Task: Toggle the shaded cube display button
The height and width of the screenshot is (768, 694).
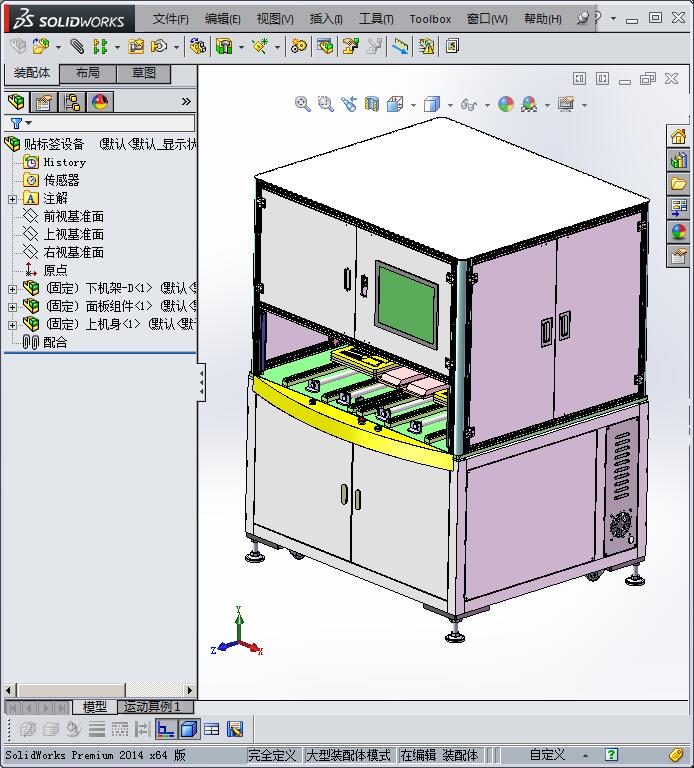Action: [189, 729]
